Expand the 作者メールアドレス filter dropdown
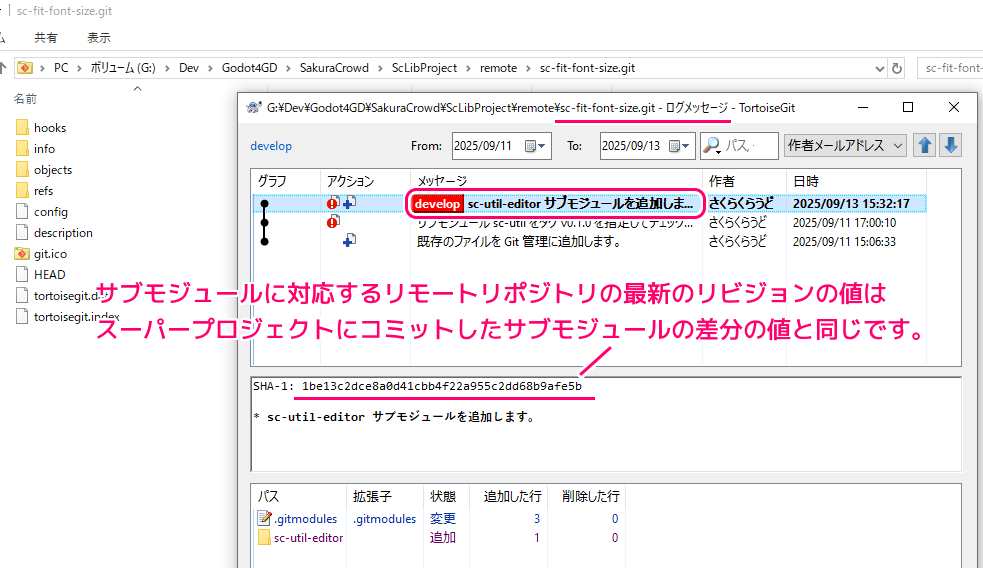This screenshot has width=983, height=568. pyautogui.click(x=897, y=146)
